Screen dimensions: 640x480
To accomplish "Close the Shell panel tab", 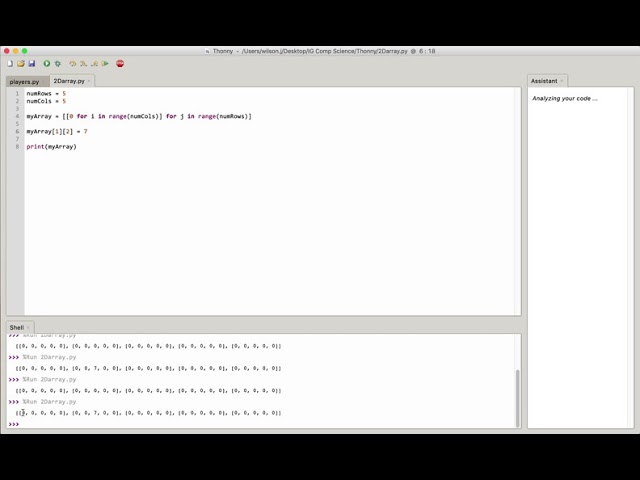I will 28,328.
